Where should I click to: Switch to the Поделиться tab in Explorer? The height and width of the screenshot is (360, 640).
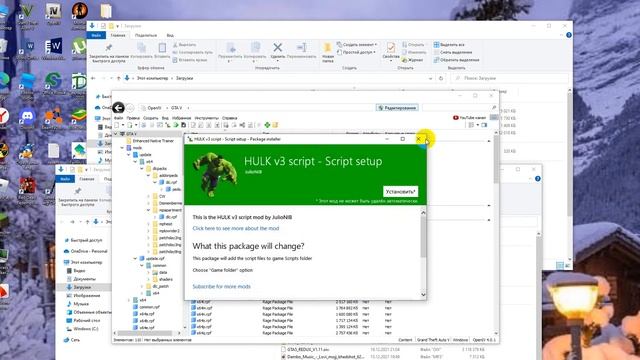(146, 36)
